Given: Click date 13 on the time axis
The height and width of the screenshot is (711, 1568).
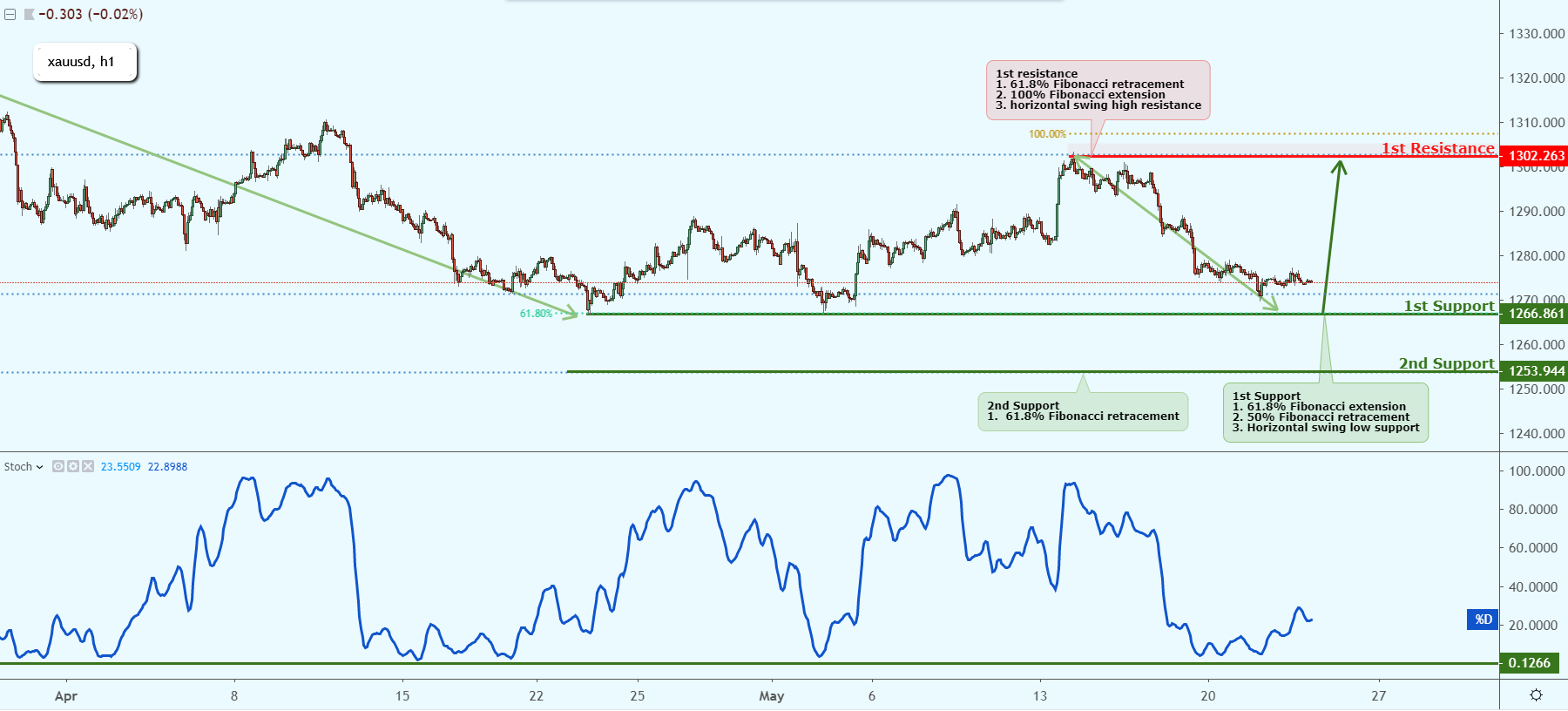Looking at the screenshot, I should [x=1040, y=696].
